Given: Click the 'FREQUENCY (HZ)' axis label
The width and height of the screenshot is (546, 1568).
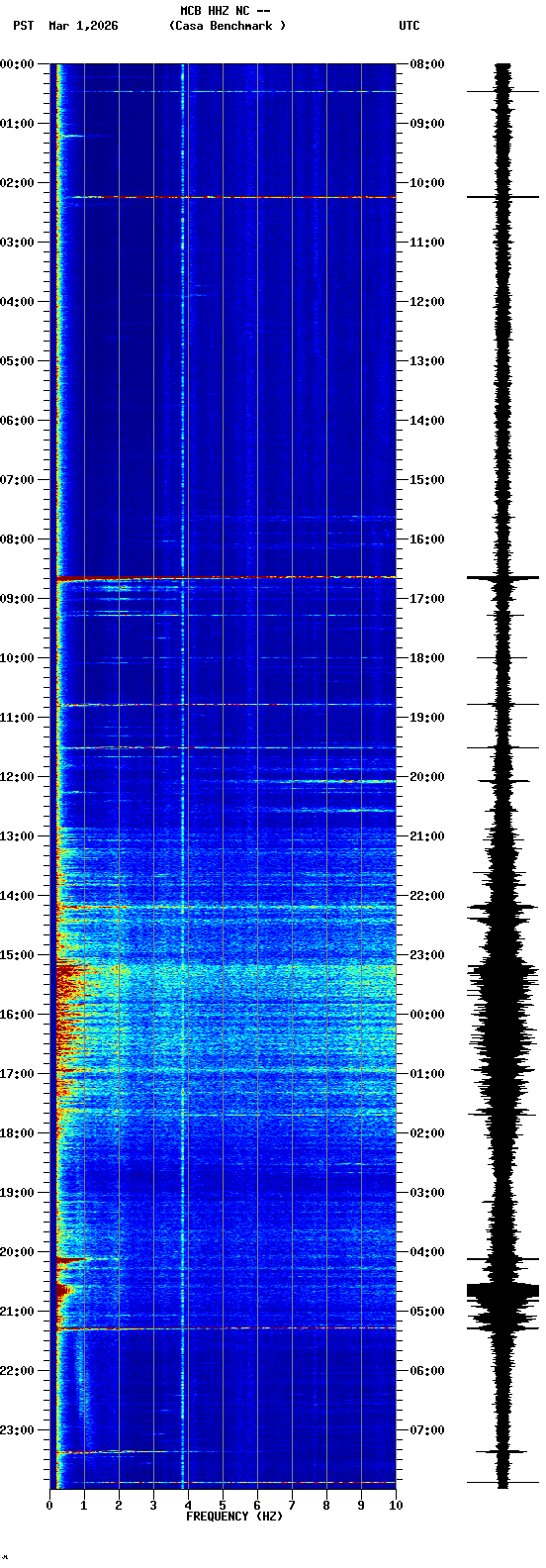Looking at the screenshot, I should tap(234, 1517).
